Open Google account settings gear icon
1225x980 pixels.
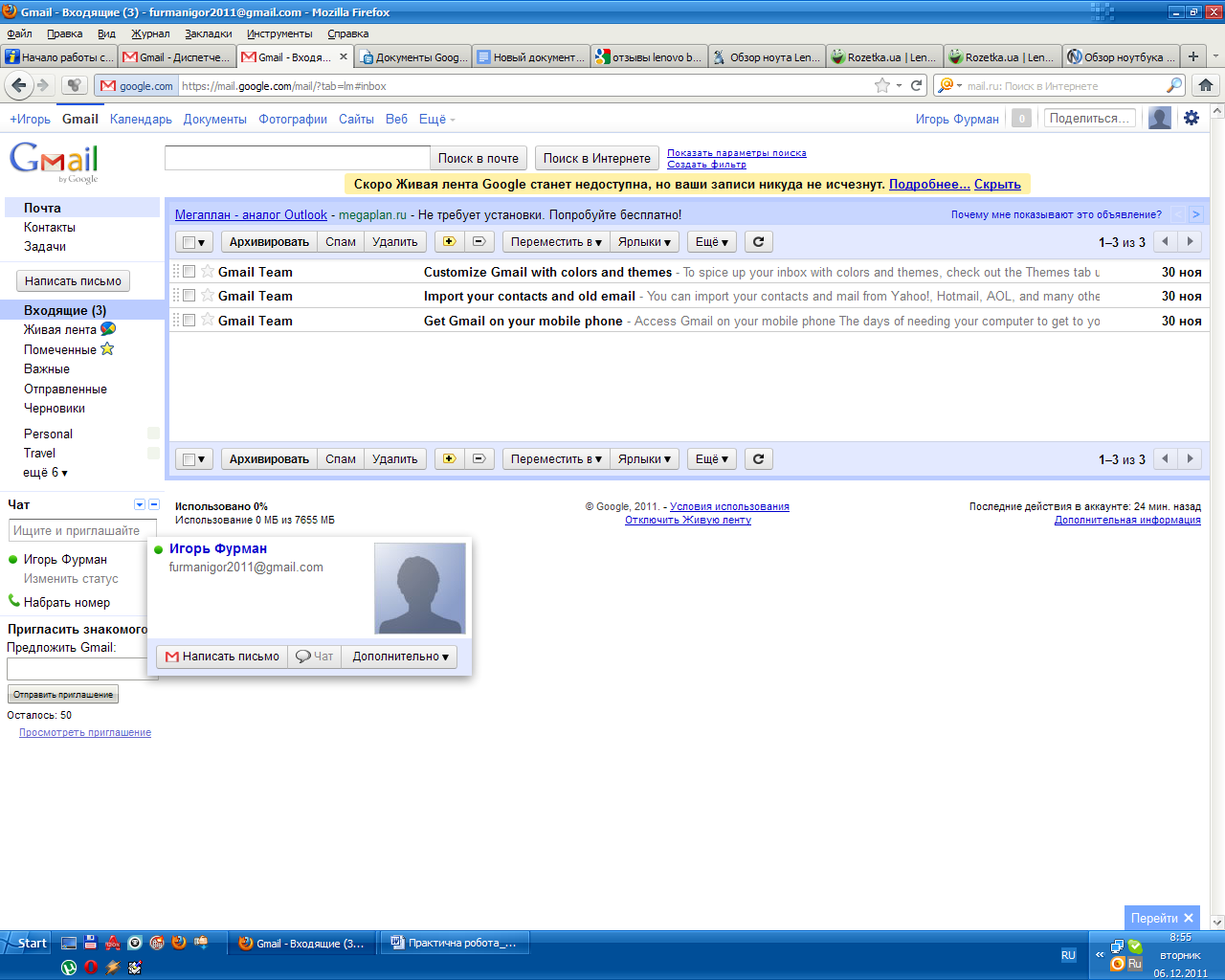tap(1192, 118)
